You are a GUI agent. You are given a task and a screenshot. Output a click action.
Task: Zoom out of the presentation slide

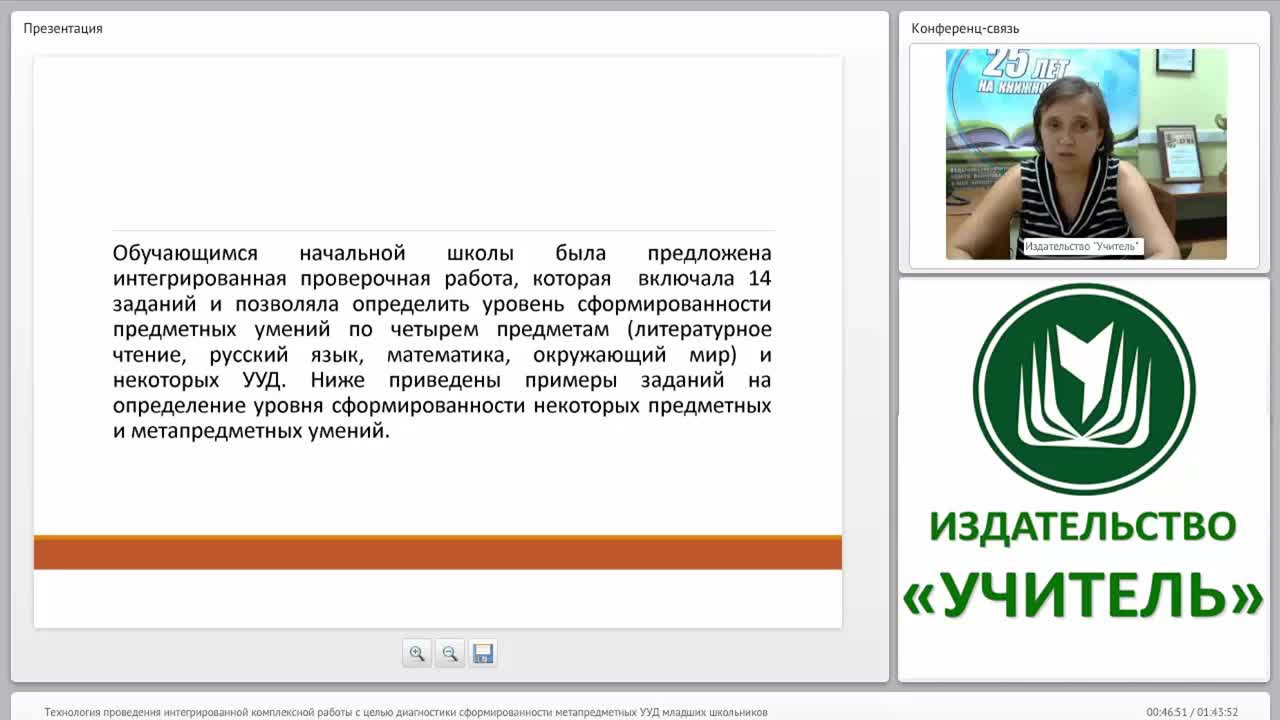[450, 653]
